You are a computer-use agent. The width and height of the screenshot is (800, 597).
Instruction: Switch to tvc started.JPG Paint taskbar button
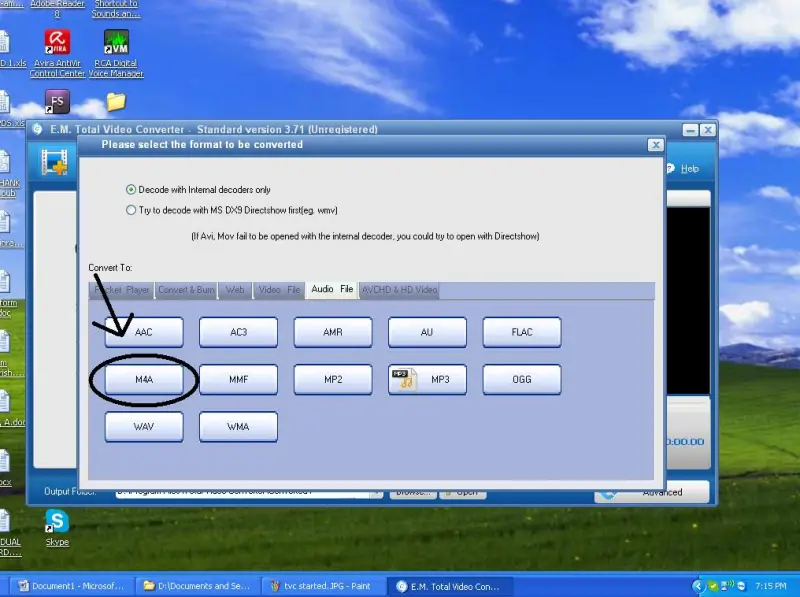[x=323, y=586]
